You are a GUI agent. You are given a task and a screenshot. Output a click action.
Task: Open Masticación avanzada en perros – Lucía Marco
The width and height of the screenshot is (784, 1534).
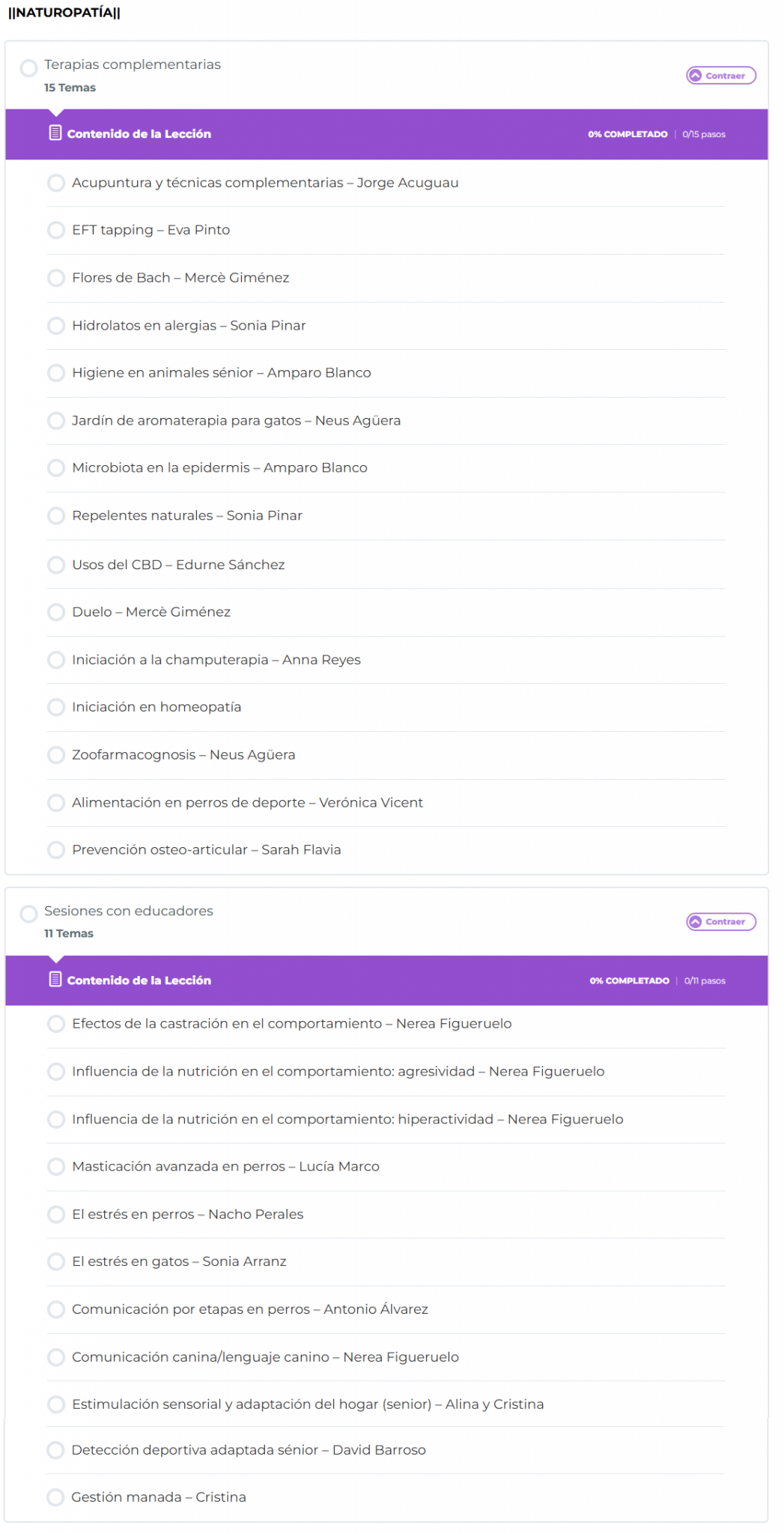pyautogui.click(x=225, y=1167)
